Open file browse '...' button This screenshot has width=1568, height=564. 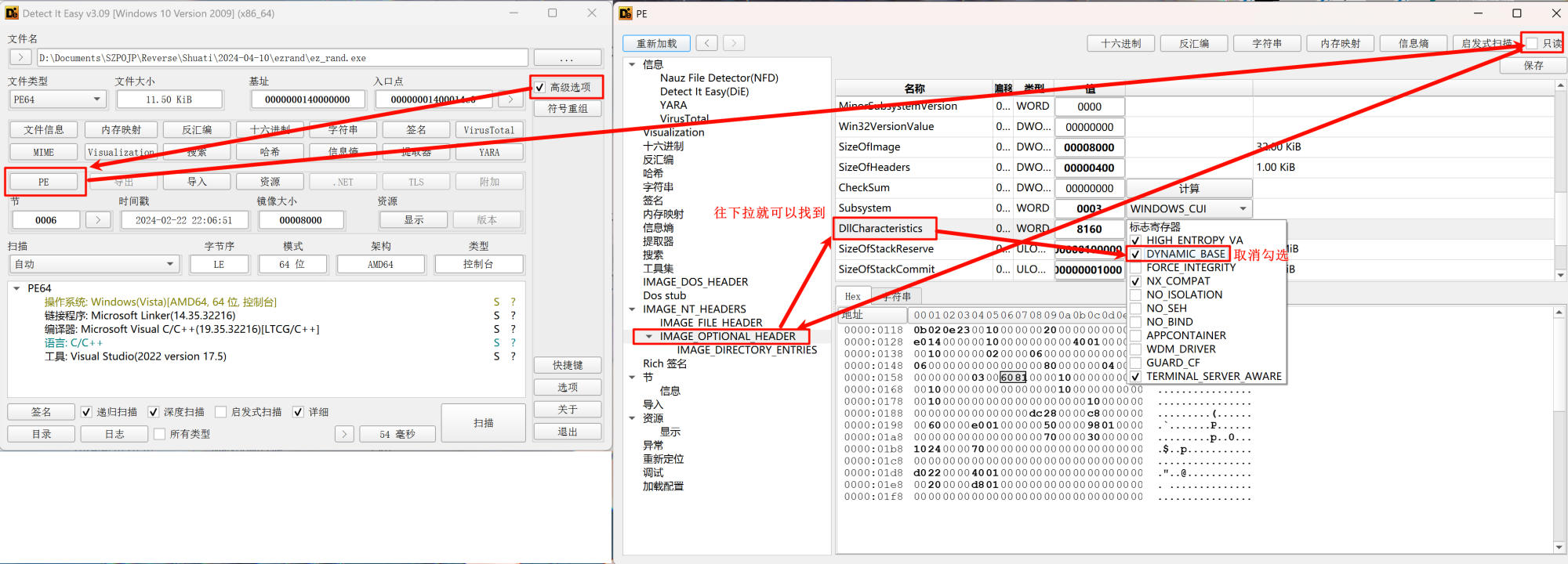[x=567, y=58]
